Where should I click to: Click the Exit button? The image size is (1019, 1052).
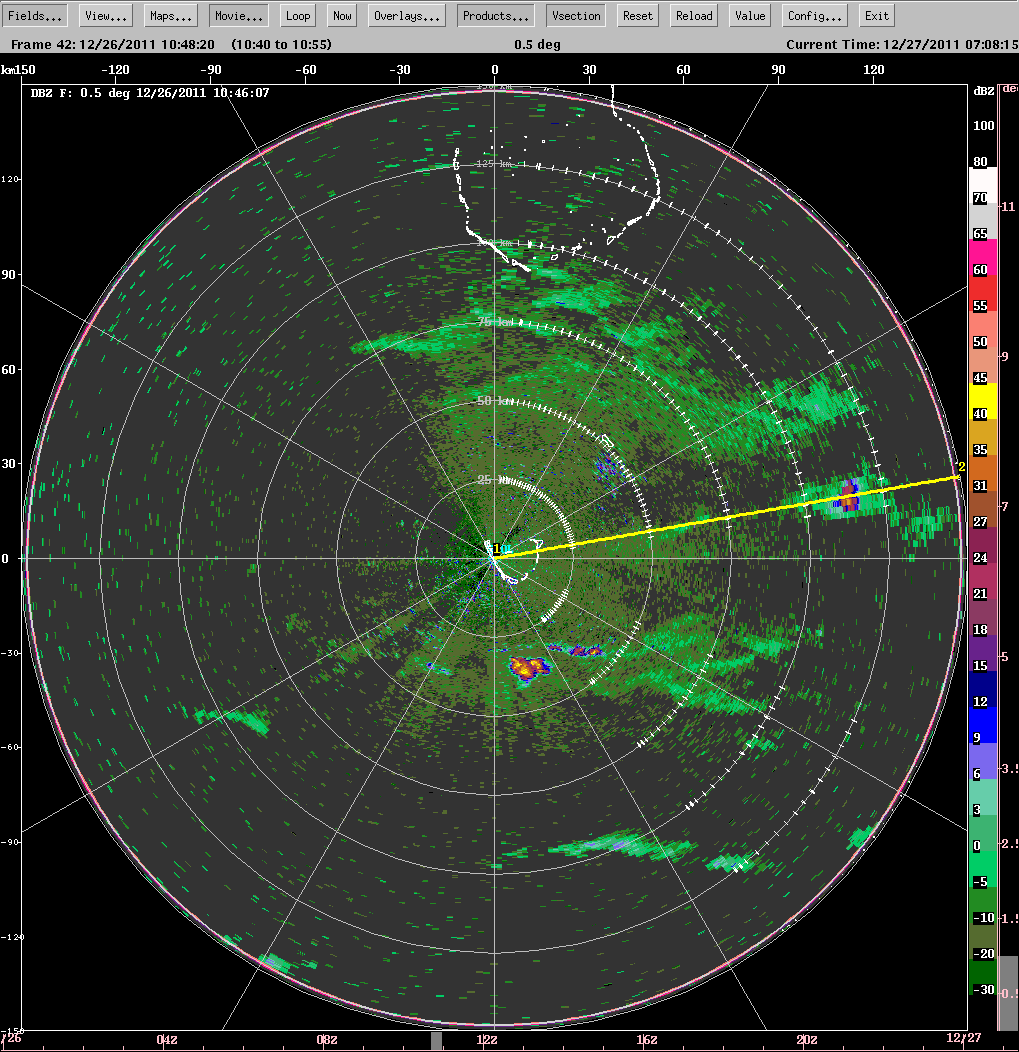(876, 15)
